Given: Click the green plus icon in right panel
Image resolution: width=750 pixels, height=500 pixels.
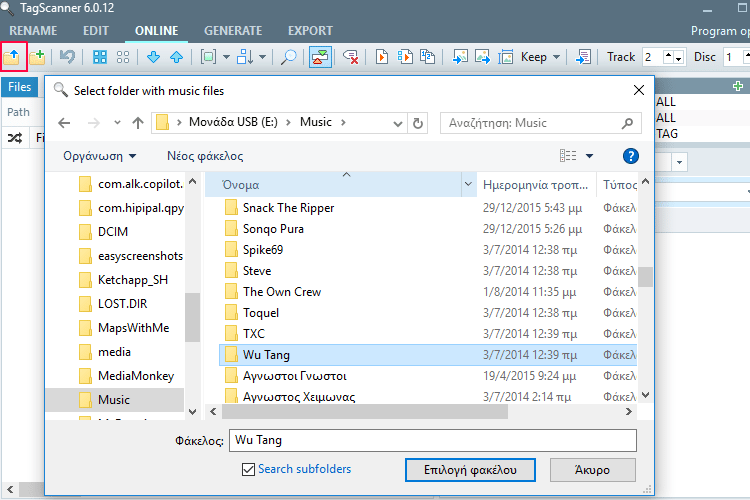Looking at the screenshot, I should point(738,86).
